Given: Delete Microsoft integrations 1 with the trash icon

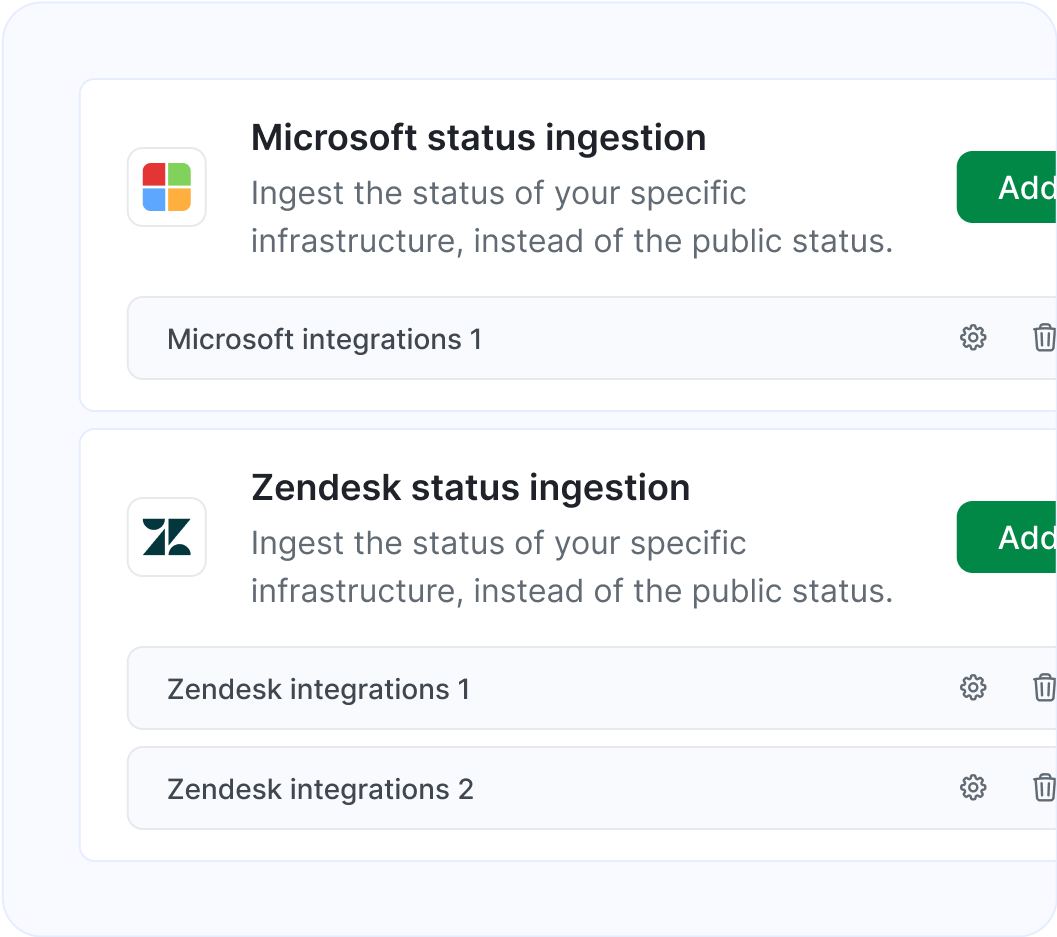Looking at the screenshot, I should (x=1044, y=338).
